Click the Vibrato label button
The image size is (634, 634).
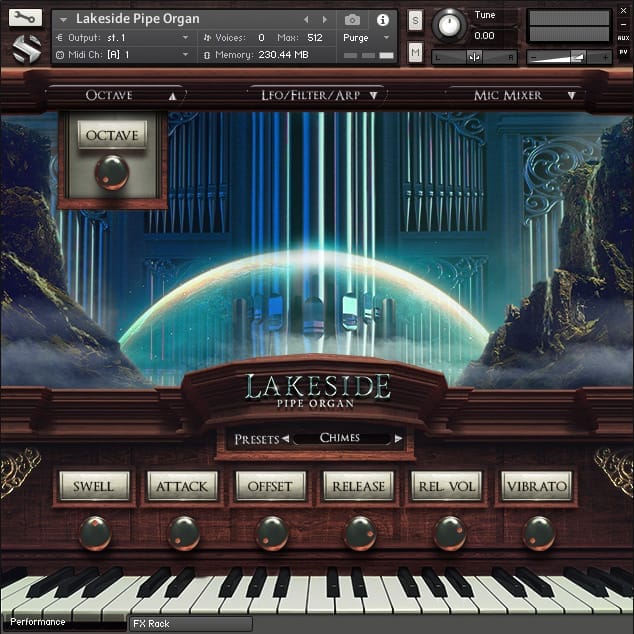coord(537,486)
